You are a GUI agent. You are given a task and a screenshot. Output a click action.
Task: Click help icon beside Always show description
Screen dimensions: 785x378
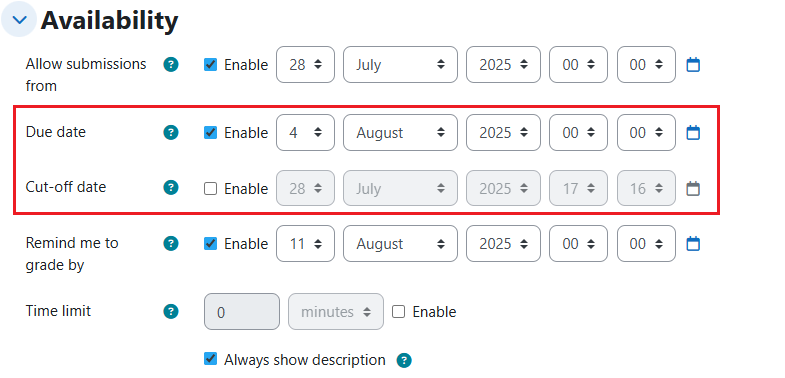404,360
